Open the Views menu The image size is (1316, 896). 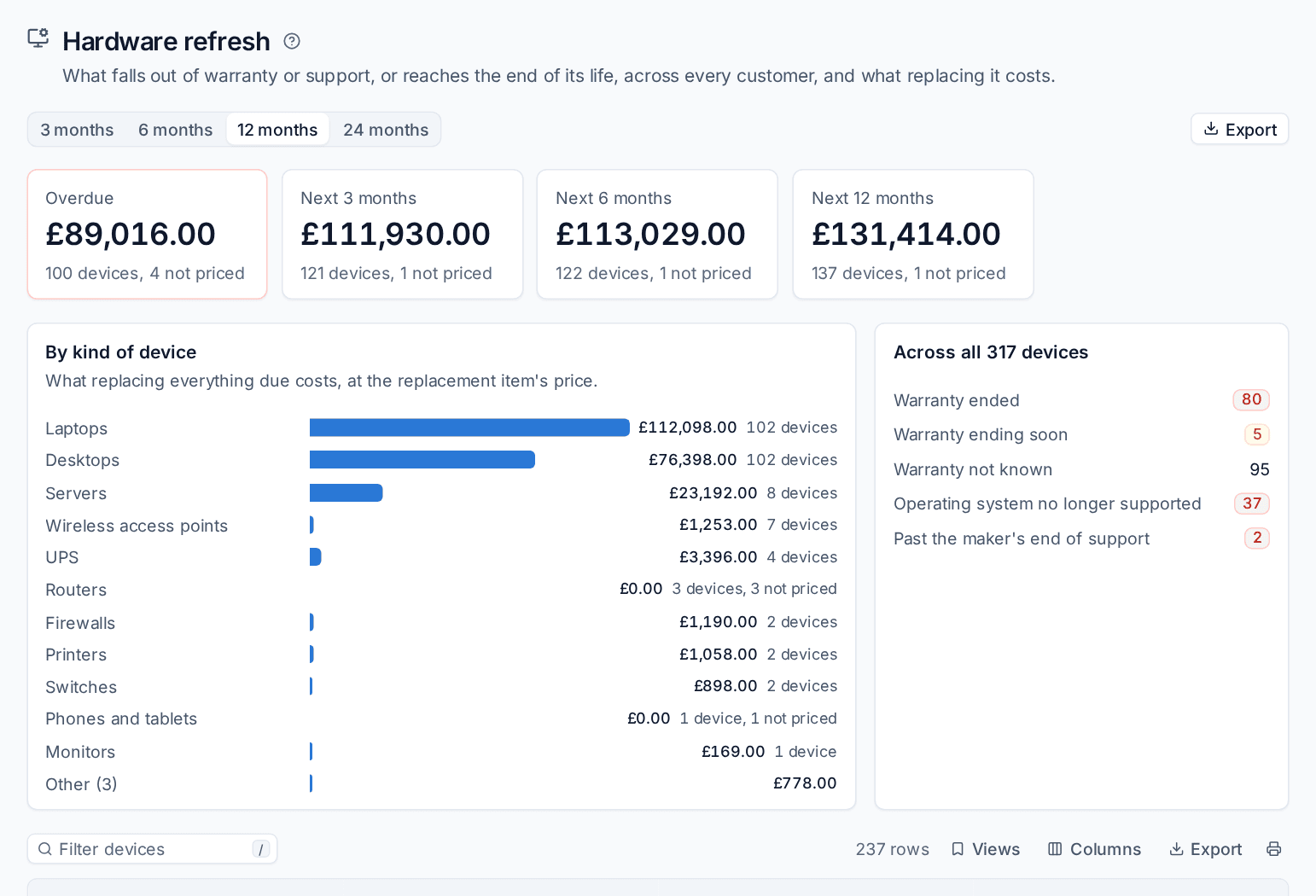coord(986,849)
